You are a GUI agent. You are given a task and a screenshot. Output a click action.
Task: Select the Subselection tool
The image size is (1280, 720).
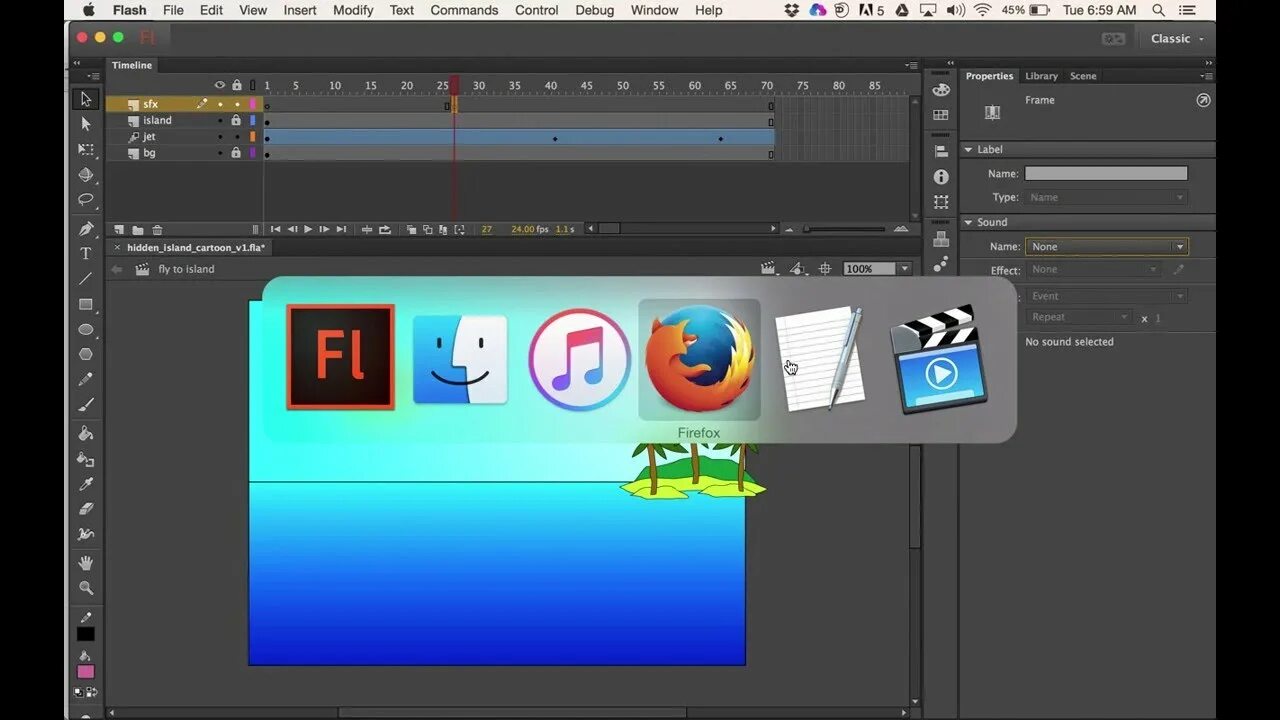[86, 124]
